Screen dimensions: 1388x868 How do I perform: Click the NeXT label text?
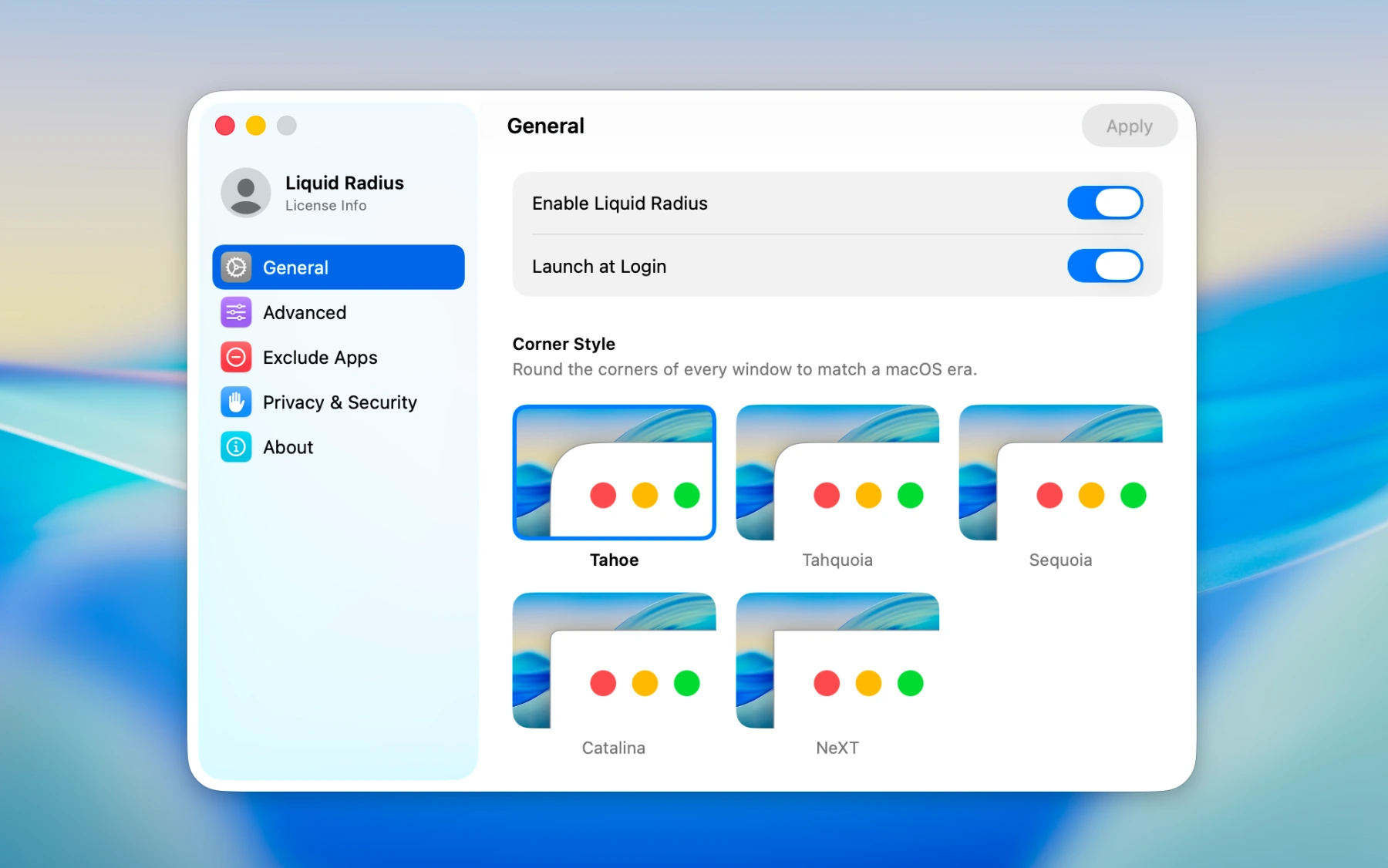coord(837,748)
